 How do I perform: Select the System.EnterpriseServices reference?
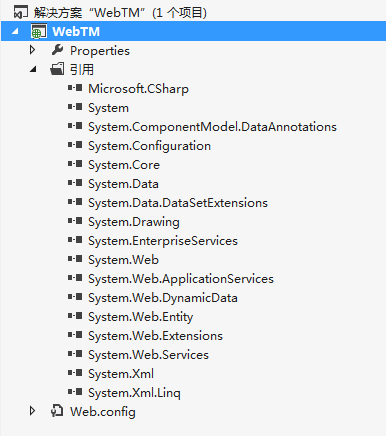(163, 241)
